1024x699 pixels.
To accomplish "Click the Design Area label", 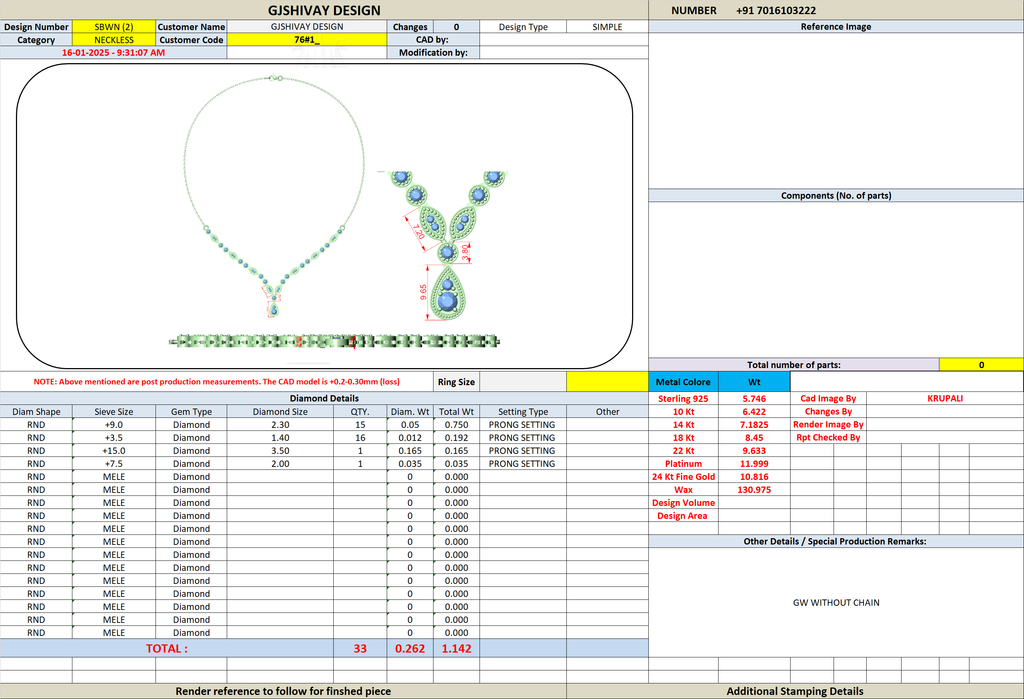I will pyautogui.click(x=683, y=516).
